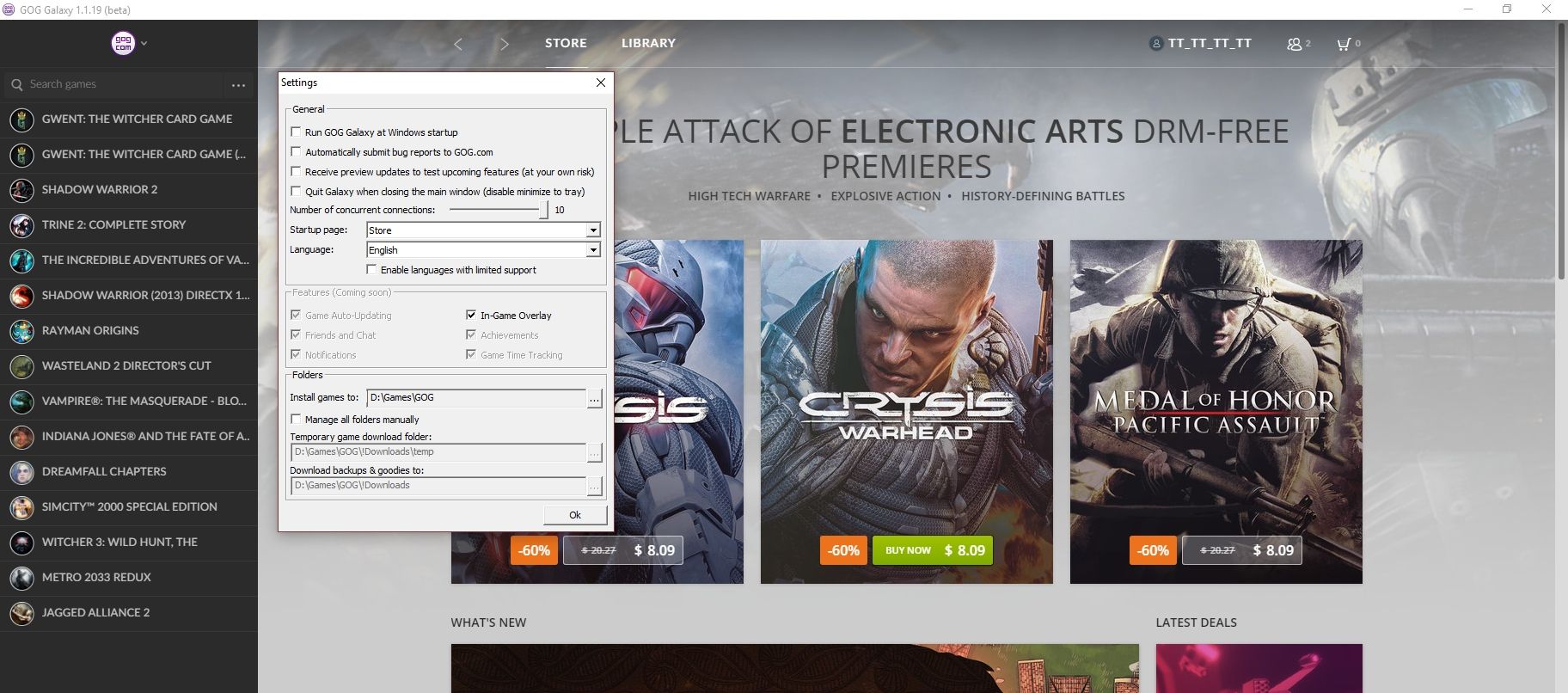Screen dimensions: 1568x693
Task: Go back with the left arrow
Action: 458,44
